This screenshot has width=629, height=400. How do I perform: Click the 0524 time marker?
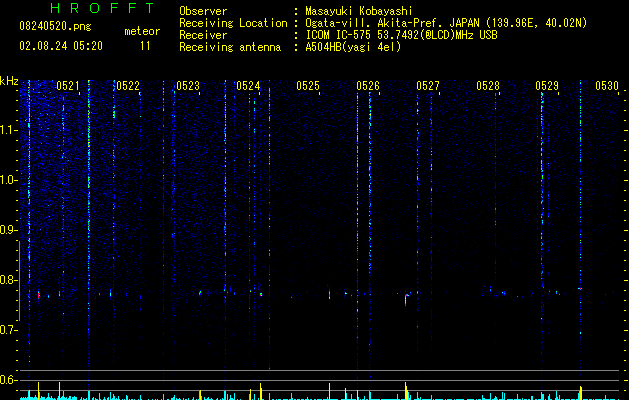pyautogui.click(x=248, y=86)
